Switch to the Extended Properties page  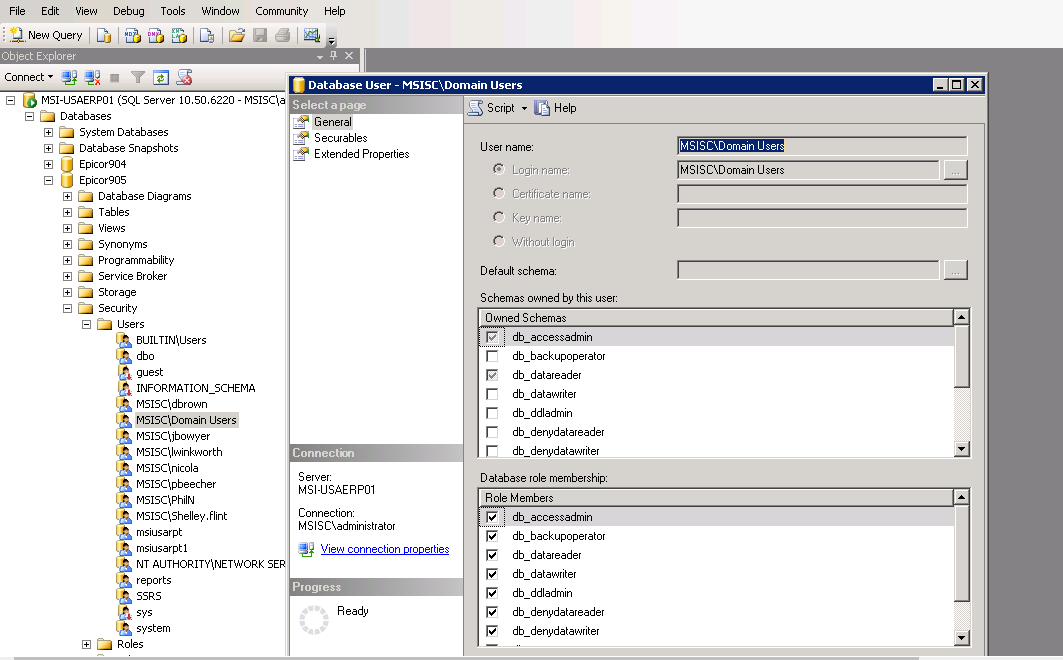[x=361, y=154]
